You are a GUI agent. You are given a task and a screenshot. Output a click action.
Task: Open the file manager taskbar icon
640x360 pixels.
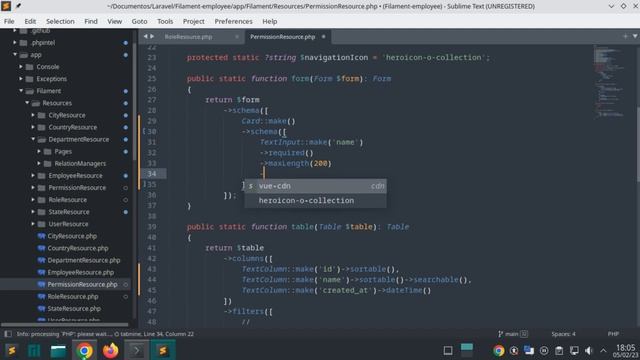(58, 351)
